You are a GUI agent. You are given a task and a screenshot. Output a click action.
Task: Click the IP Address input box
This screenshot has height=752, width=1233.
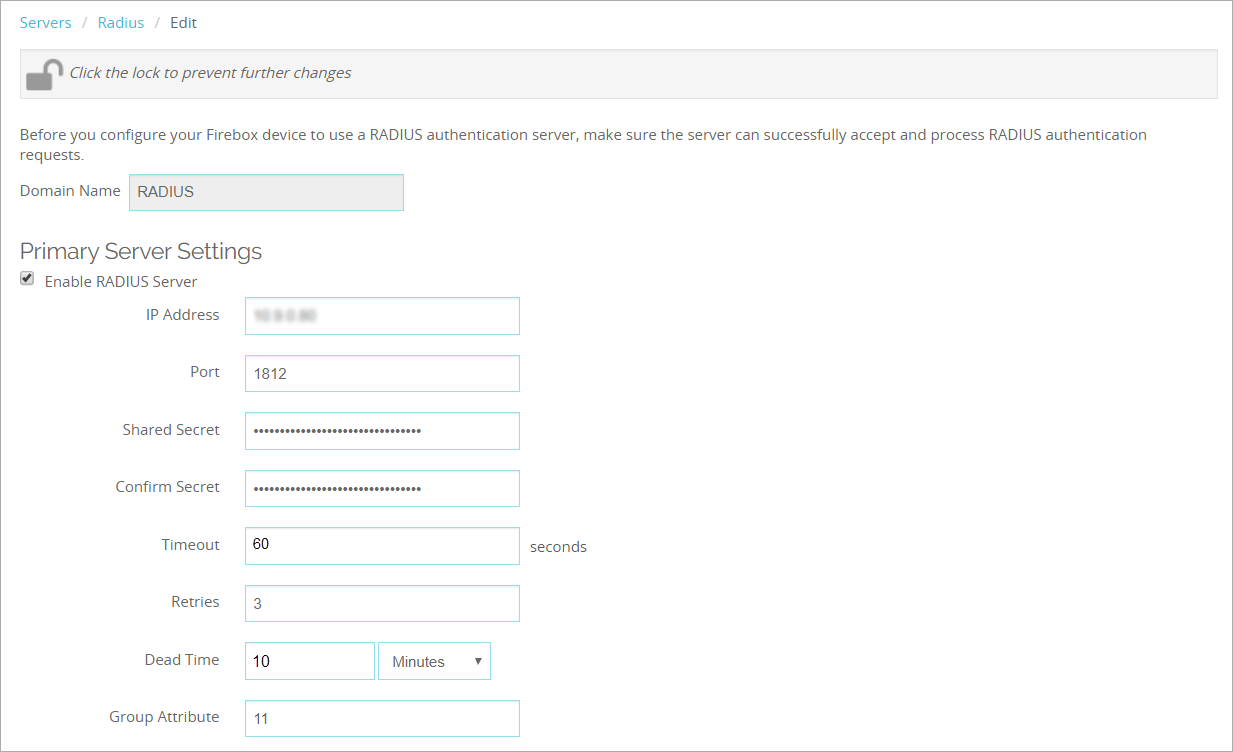[381, 315]
